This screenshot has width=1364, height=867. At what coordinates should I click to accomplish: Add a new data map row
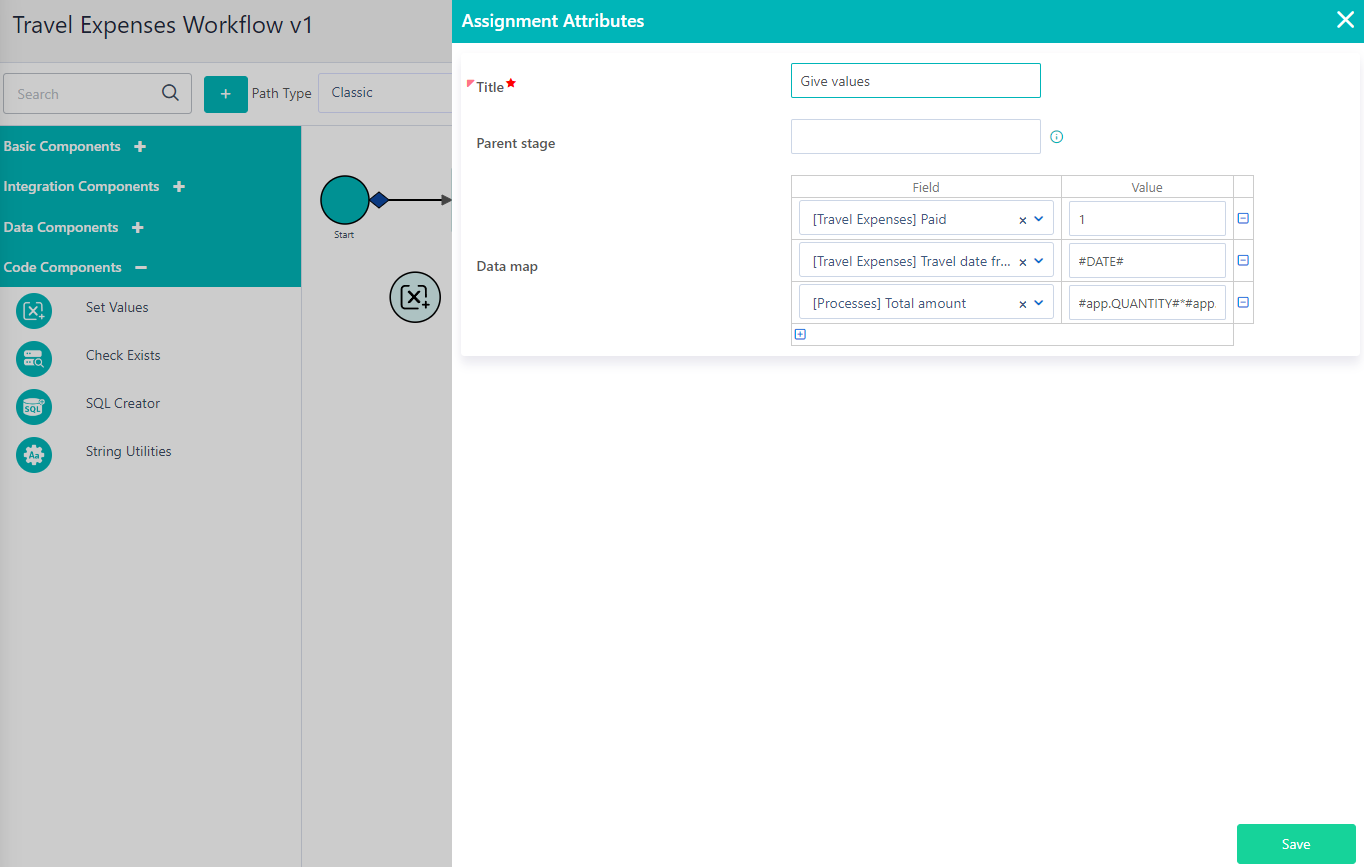[x=800, y=334]
